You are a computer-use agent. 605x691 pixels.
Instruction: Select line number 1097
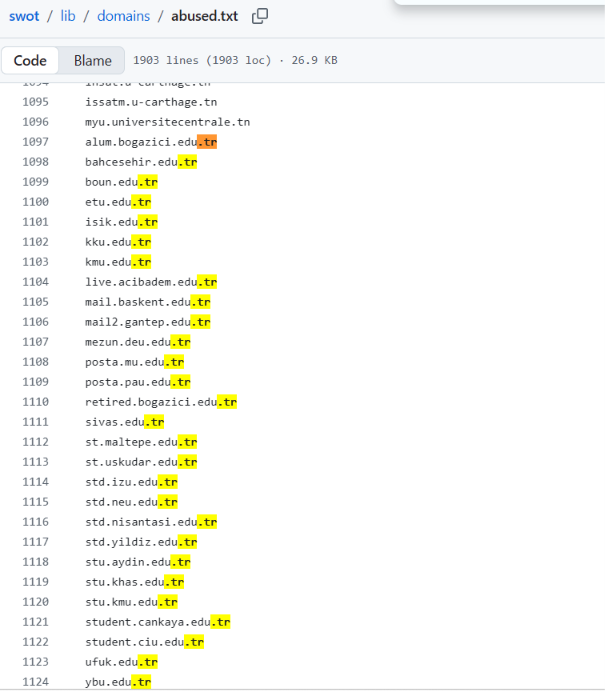click(36, 142)
